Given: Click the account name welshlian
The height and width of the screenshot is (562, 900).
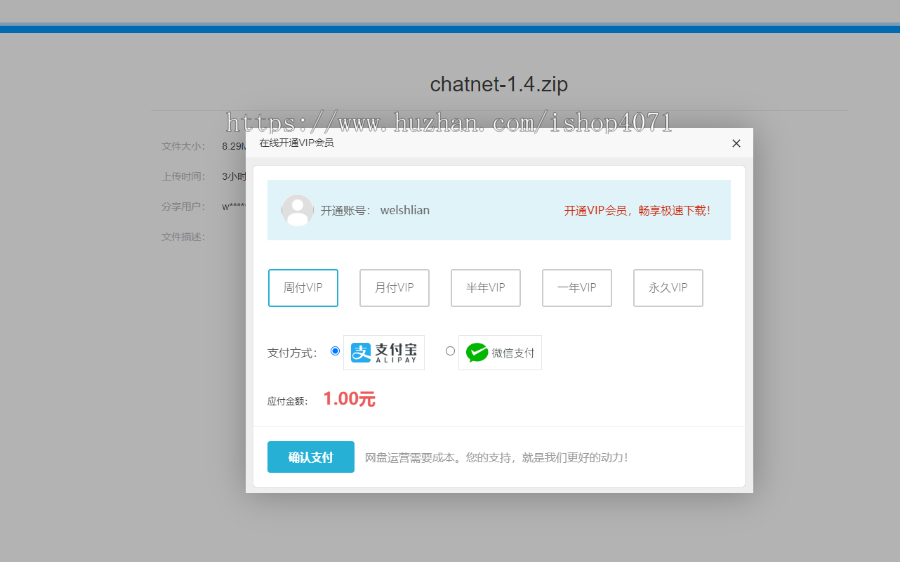Looking at the screenshot, I should tap(405, 210).
